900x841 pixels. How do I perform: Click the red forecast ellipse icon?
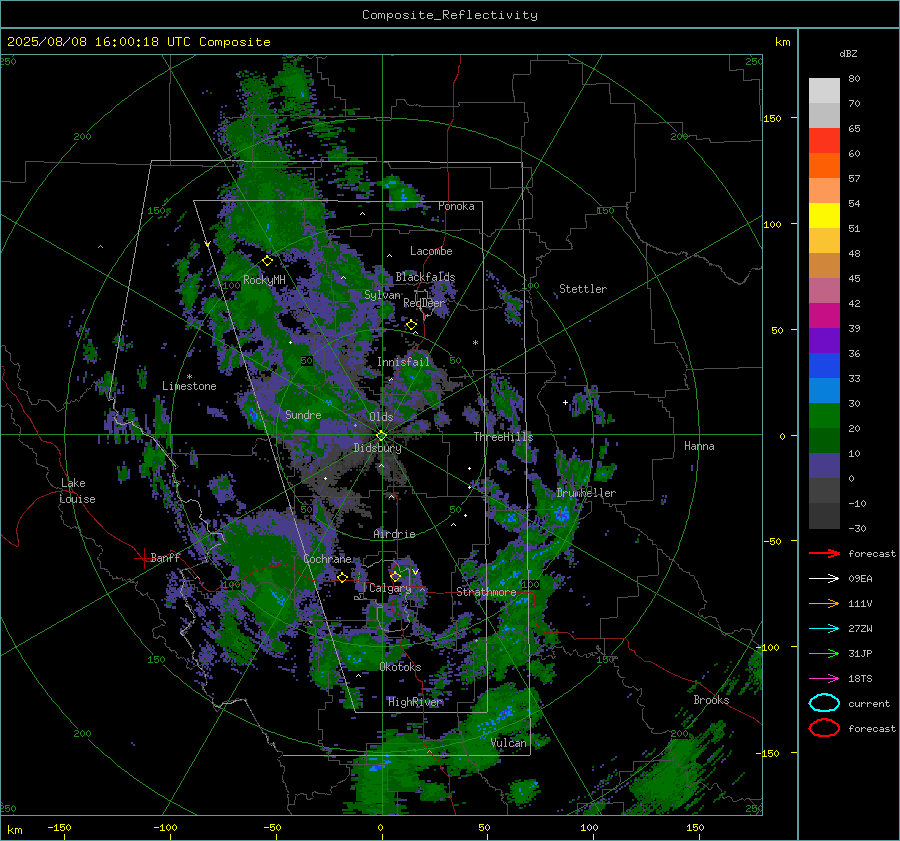(x=824, y=728)
